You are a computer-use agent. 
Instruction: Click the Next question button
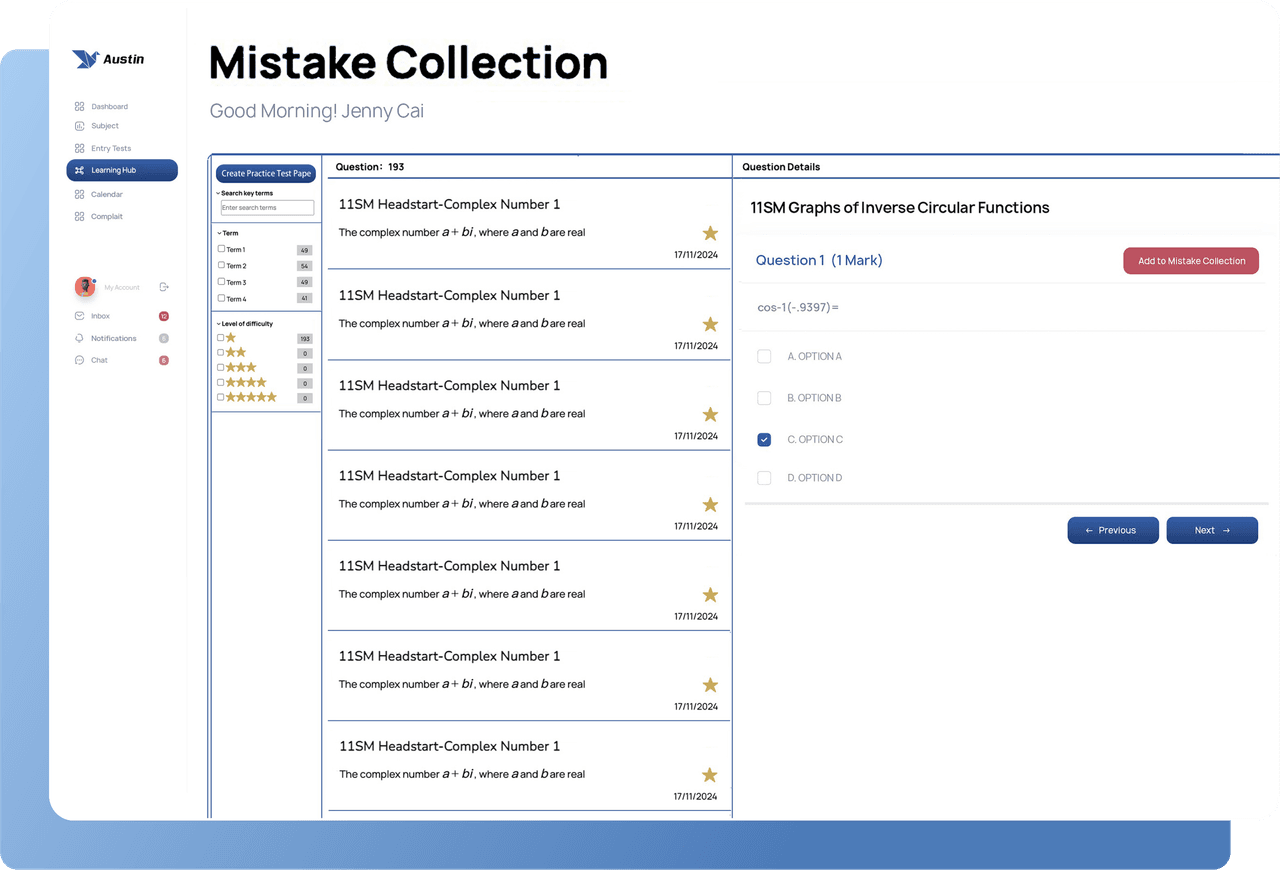(1212, 530)
